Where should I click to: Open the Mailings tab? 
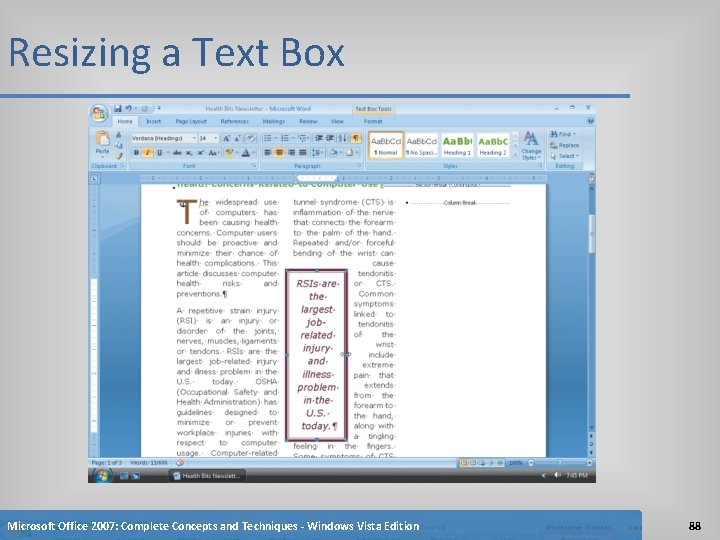tap(274, 121)
